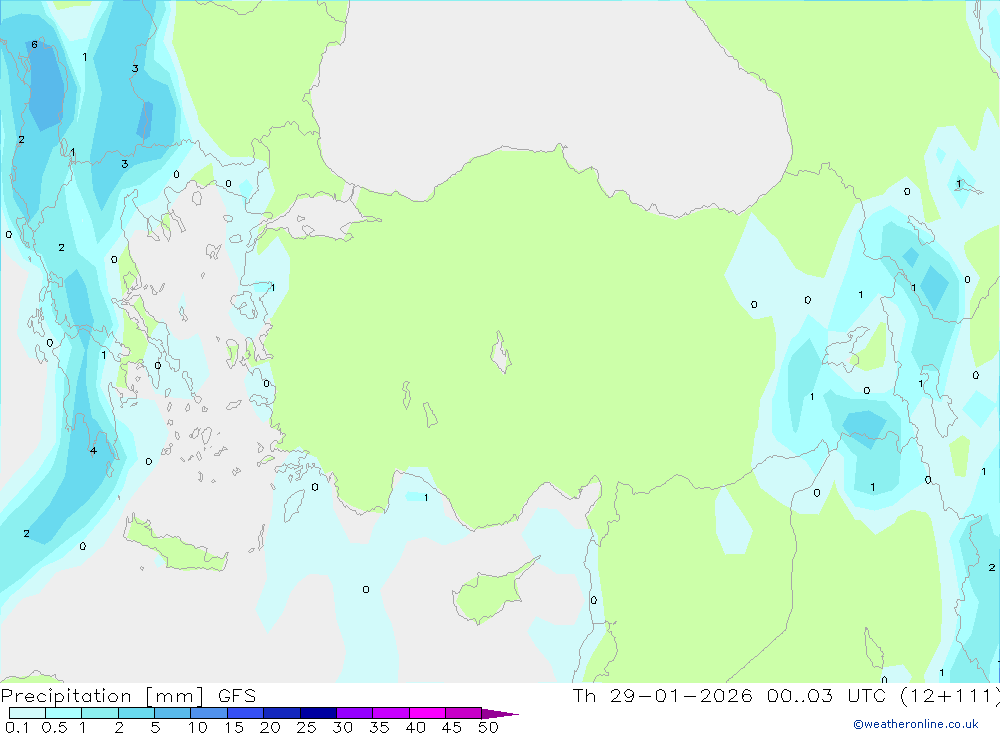Click the '40' legend scale label
This screenshot has height=733, width=1000.
point(416,727)
